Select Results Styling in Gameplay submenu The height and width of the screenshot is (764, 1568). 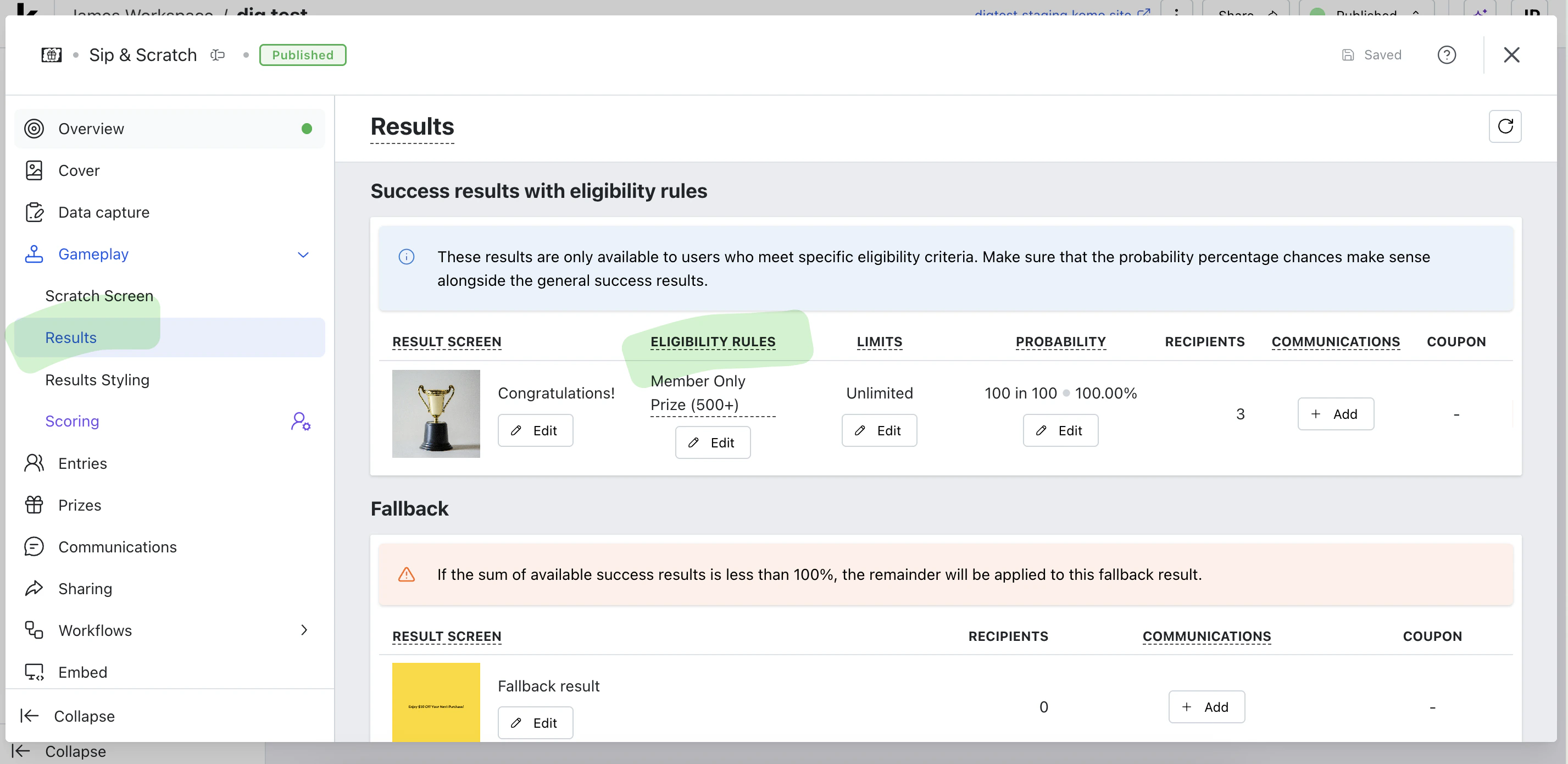97,379
